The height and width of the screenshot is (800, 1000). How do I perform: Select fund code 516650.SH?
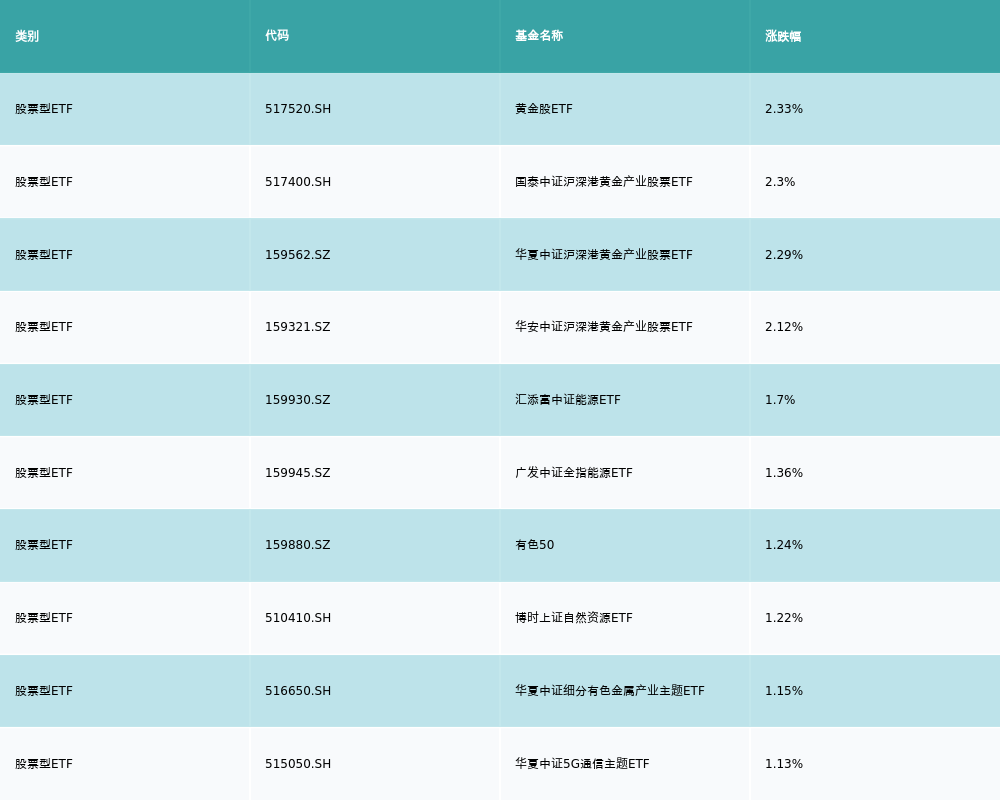coord(298,691)
